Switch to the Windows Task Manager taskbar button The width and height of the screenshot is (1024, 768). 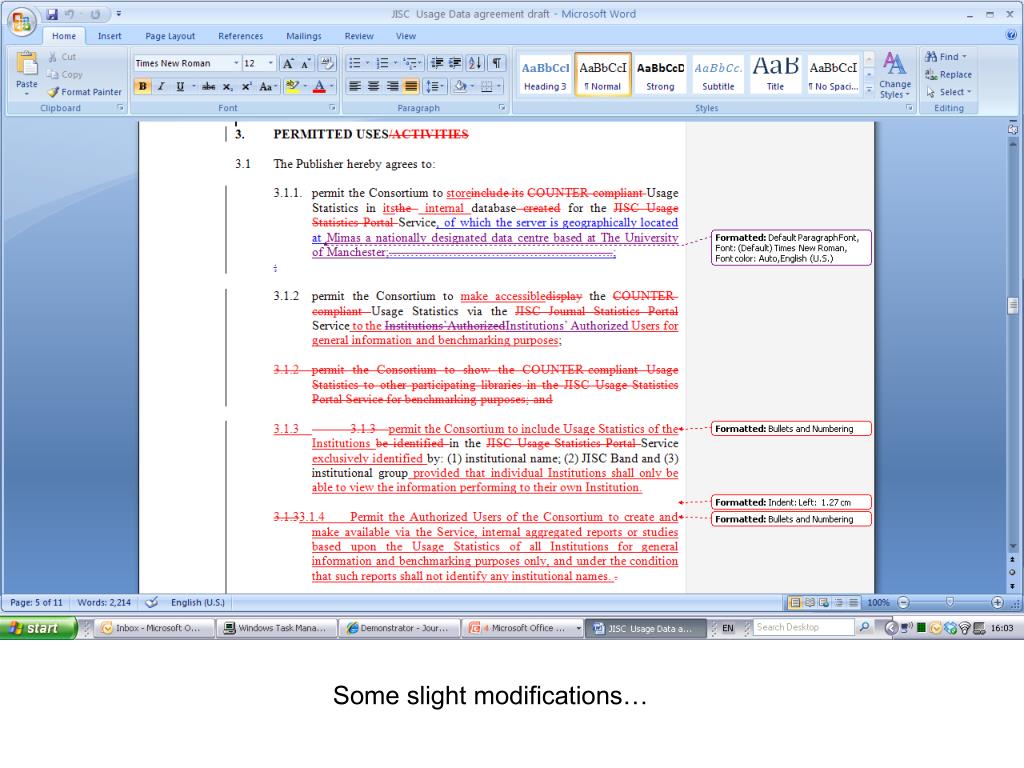pyautogui.click(x=276, y=628)
